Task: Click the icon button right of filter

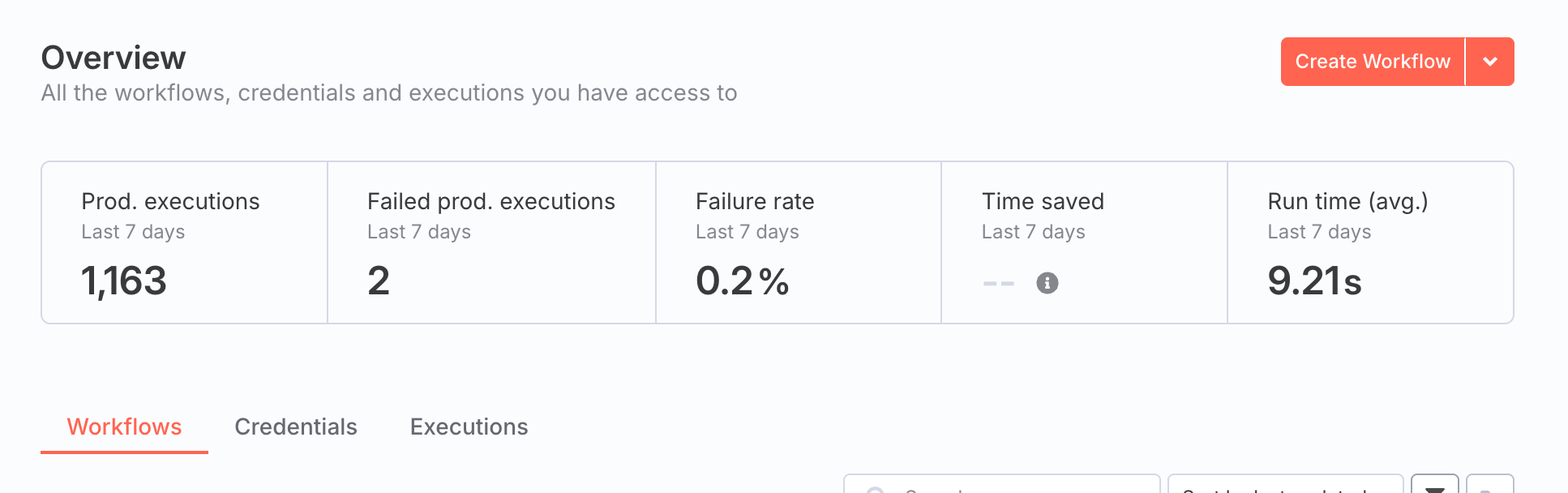Action: [x=1490, y=485]
